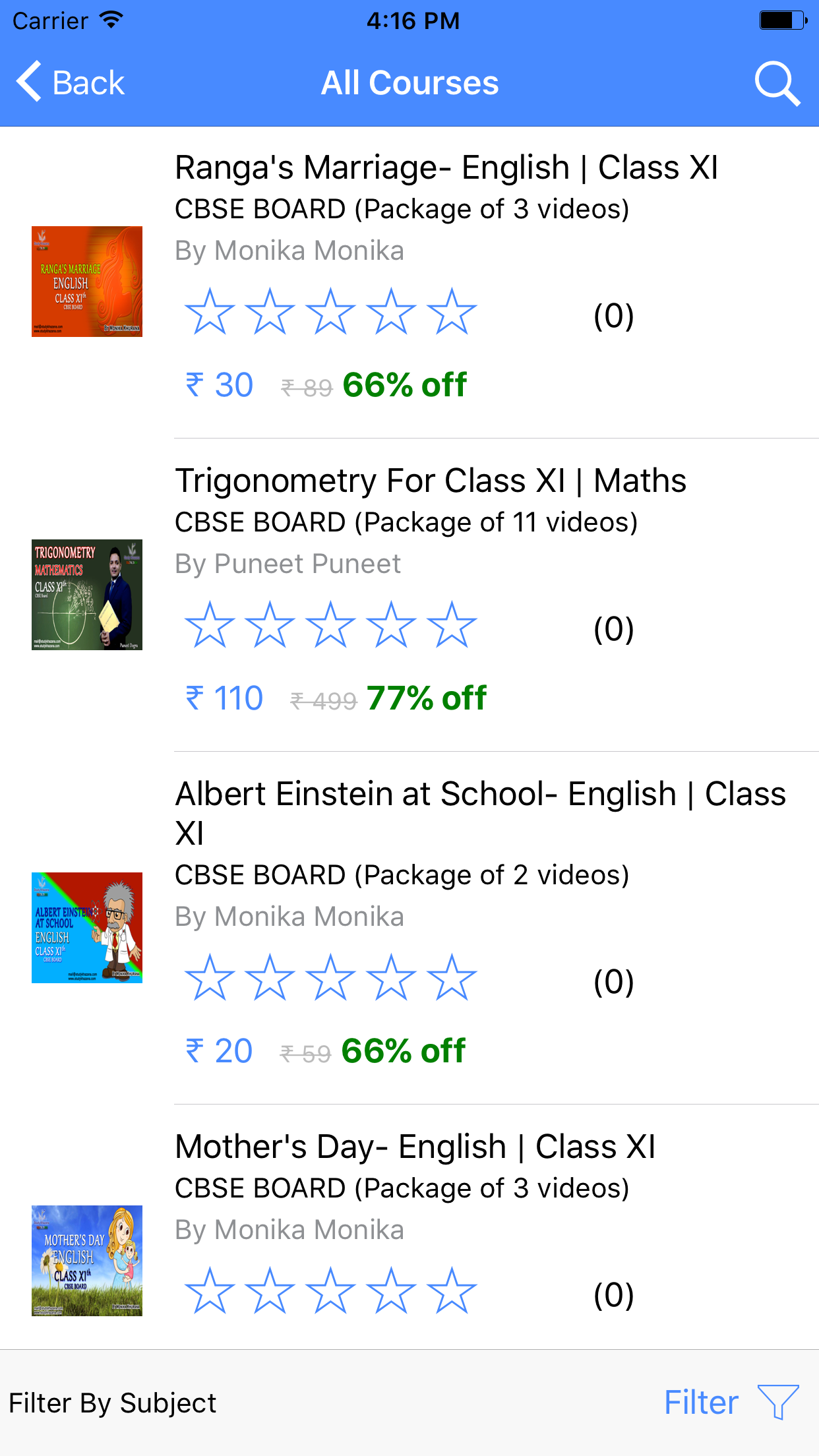Open Trigonometry For Class XI title
Screen dimensions: 819x1456
tap(431, 481)
